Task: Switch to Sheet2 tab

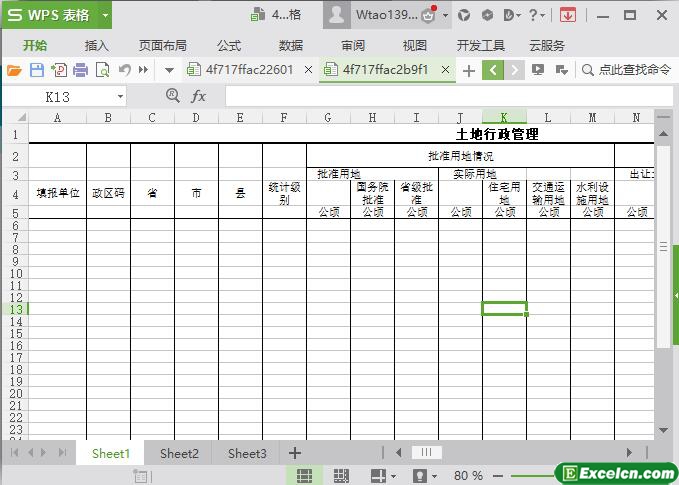Action: click(179, 453)
